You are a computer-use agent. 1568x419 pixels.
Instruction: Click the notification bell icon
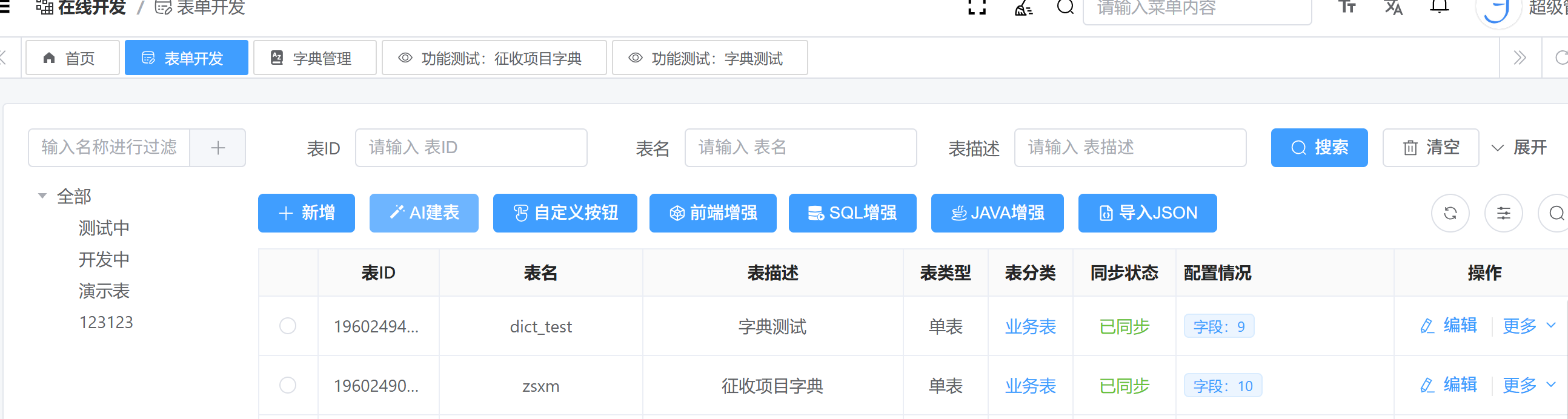(1439, 7)
